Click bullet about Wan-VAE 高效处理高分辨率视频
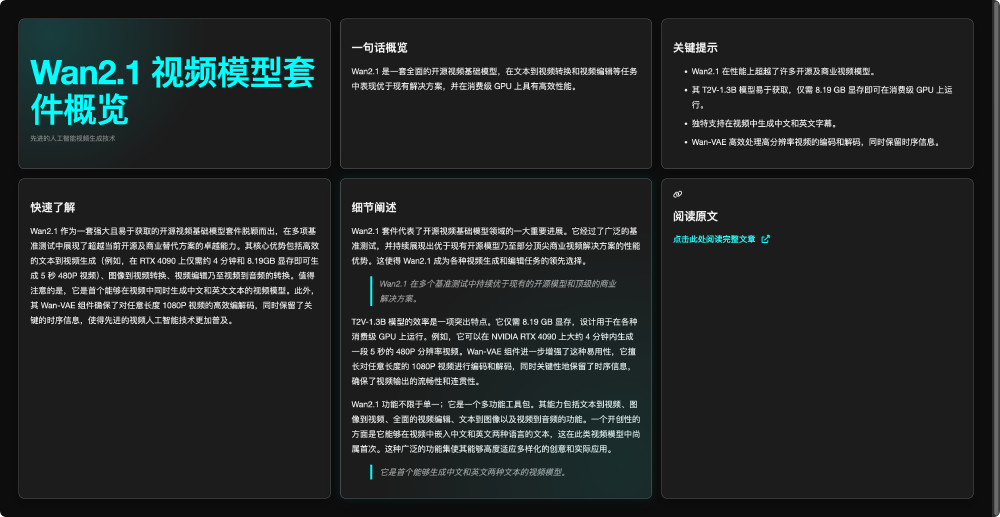Screen dimensions: 1000x517 (816, 142)
